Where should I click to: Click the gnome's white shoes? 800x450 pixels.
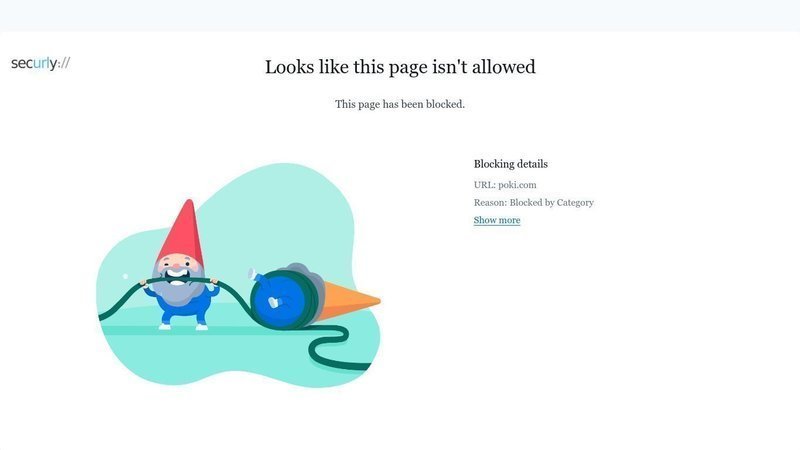[x=183, y=326]
